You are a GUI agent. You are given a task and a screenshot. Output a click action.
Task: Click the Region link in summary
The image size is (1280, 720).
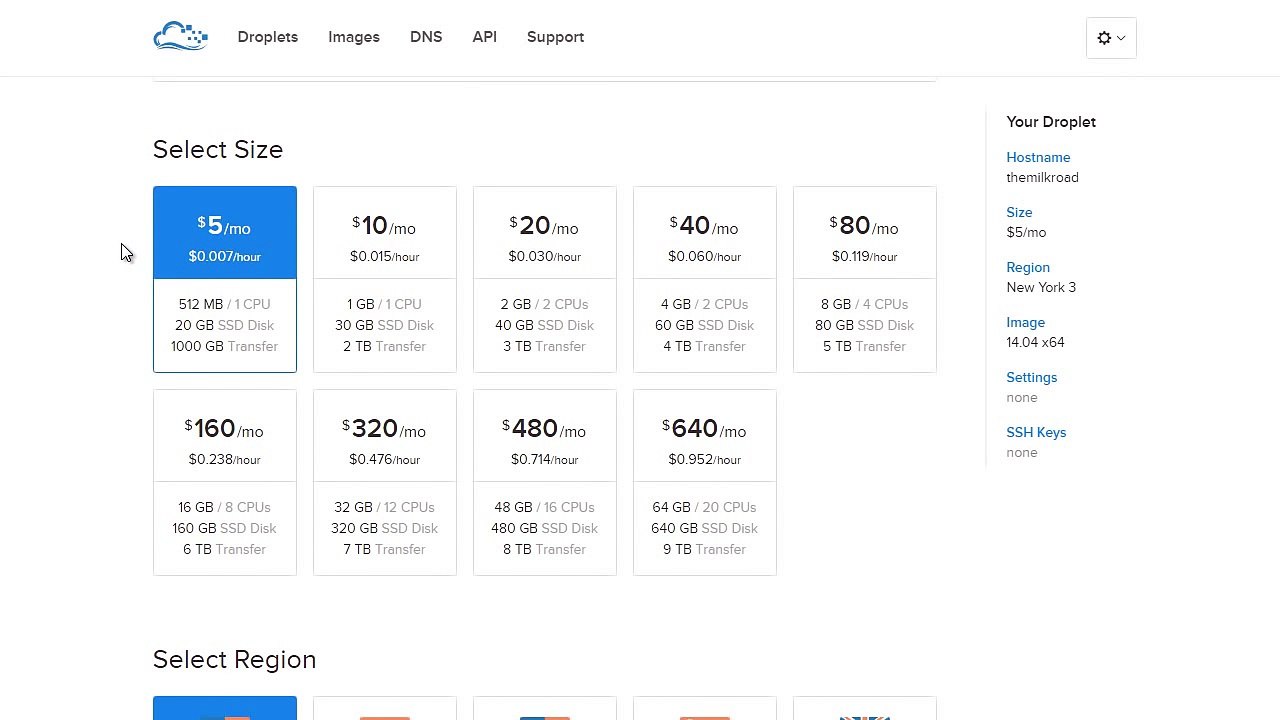(1028, 267)
